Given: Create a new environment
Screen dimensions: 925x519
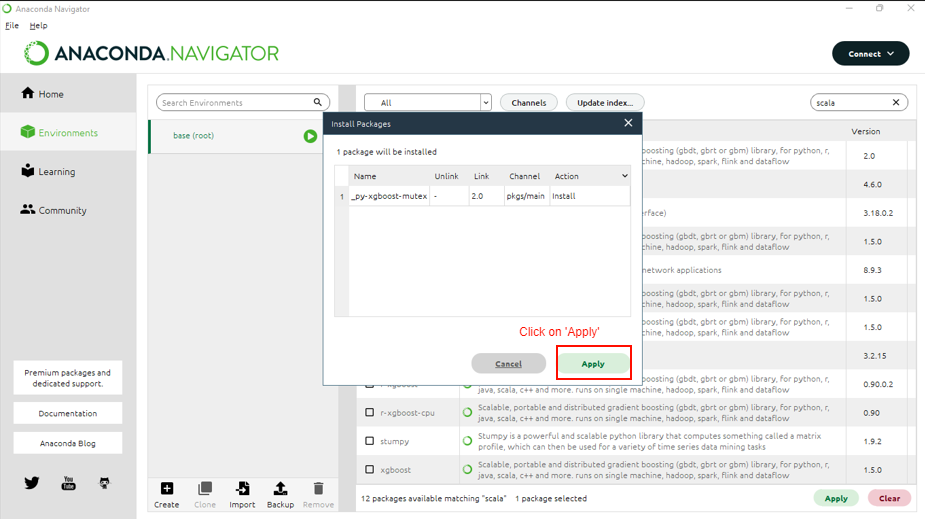Looking at the screenshot, I should click(167, 495).
